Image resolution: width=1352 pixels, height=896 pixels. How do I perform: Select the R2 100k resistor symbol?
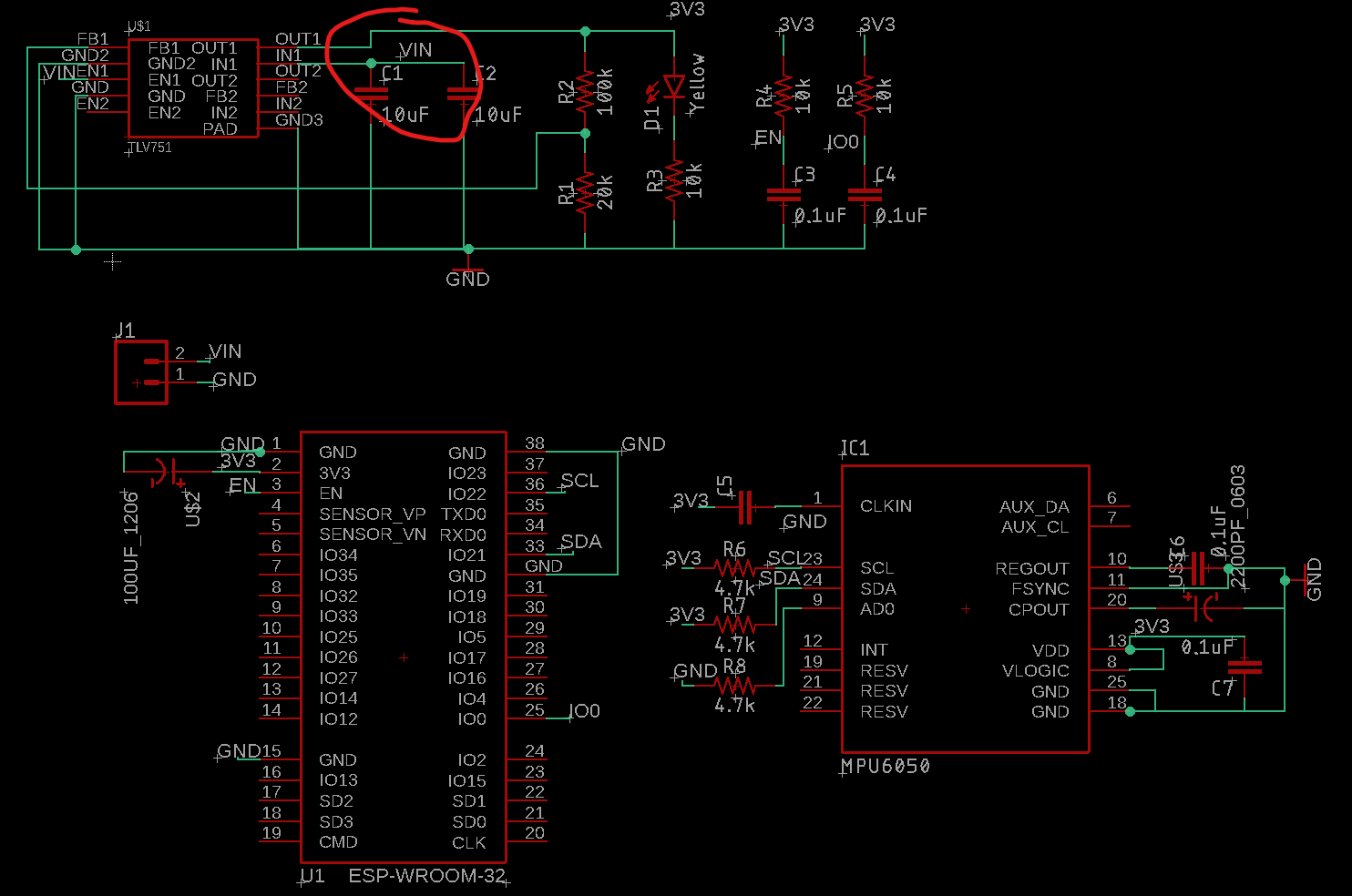click(x=585, y=91)
